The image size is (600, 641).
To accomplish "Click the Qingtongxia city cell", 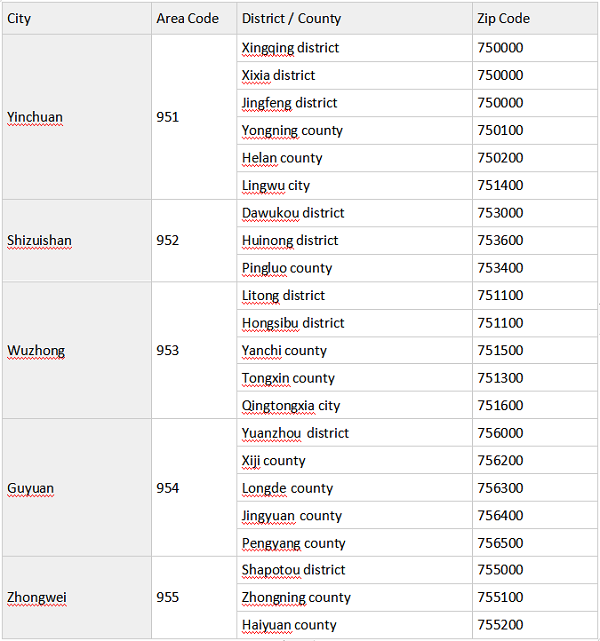I will pyautogui.click(x=291, y=405).
